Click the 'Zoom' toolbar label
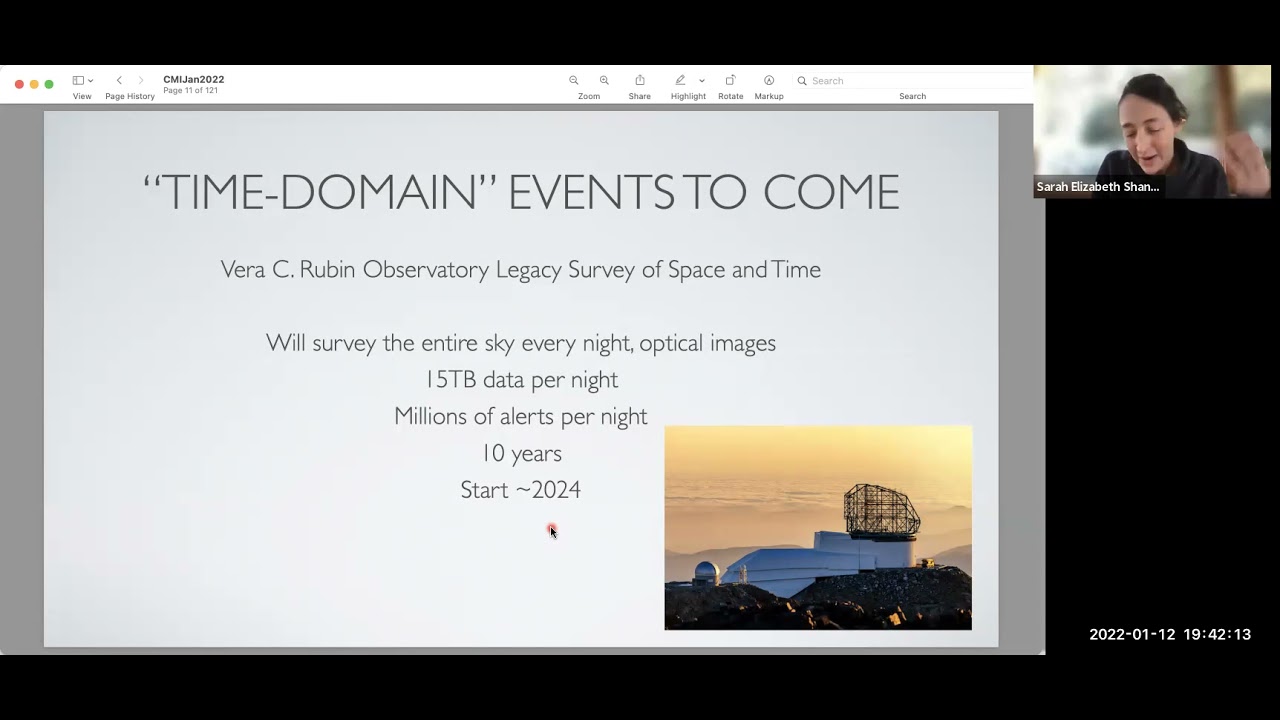 (589, 97)
